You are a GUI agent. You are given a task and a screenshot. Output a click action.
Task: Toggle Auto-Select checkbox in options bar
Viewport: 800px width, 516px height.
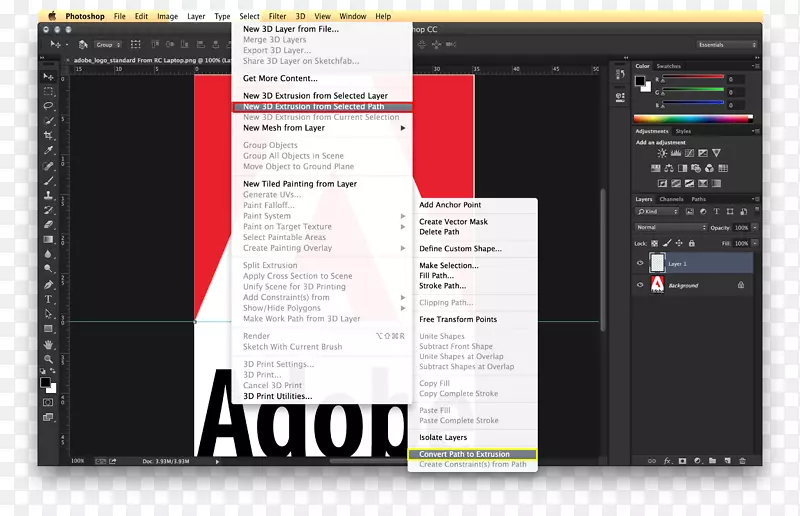click(x=84, y=45)
